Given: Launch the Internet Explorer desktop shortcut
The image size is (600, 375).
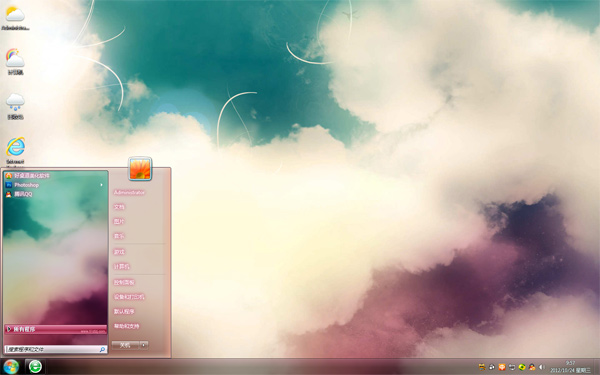Looking at the screenshot, I should [15, 151].
